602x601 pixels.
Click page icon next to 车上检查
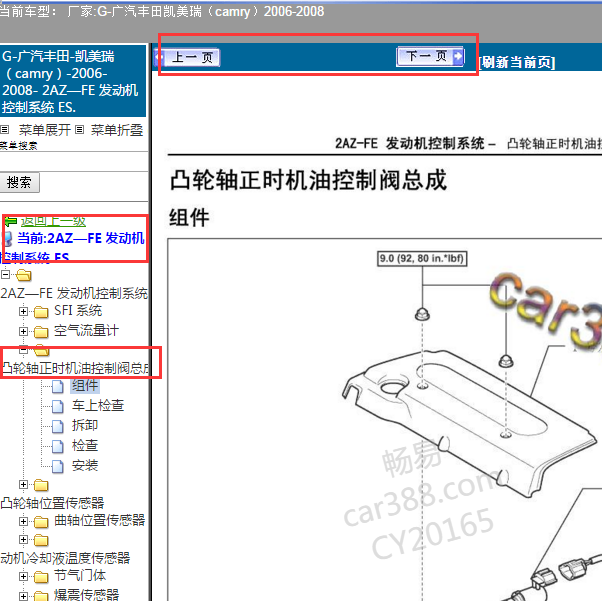(x=58, y=406)
